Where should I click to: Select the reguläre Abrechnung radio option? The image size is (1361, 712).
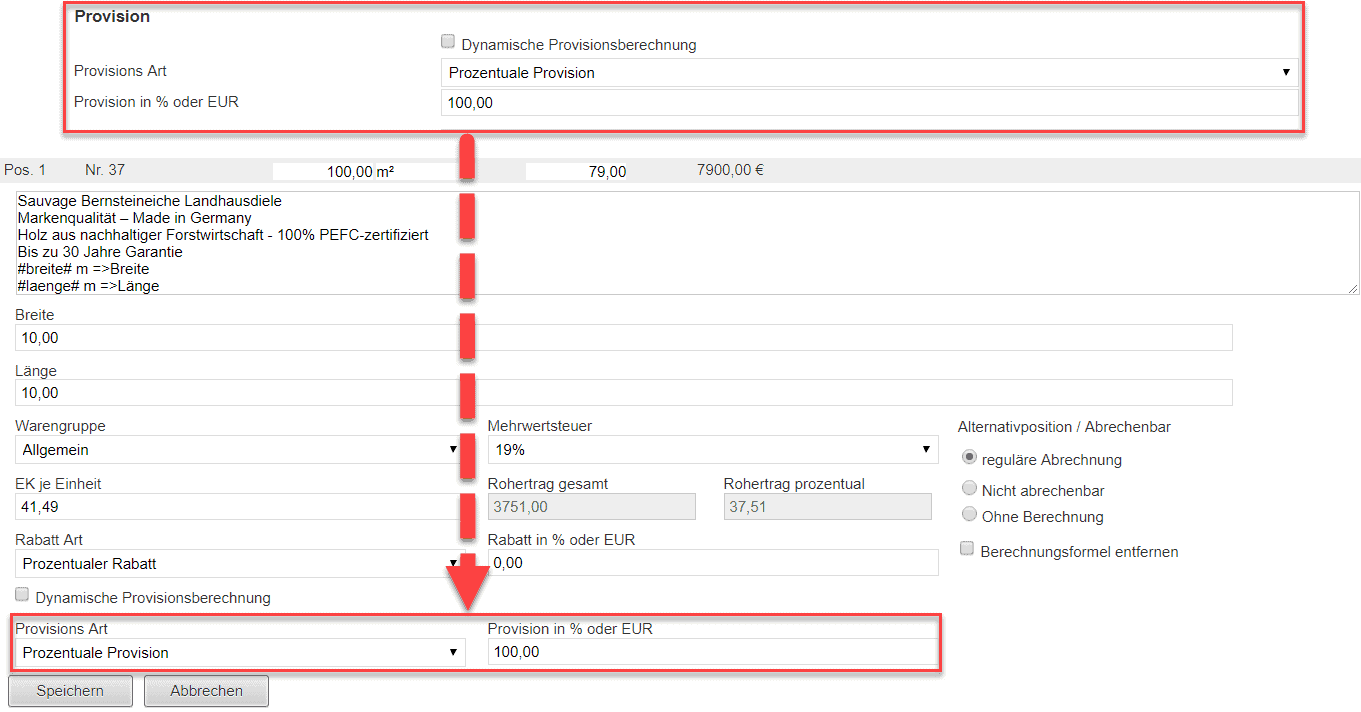pyautogui.click(x=968, y=458)
